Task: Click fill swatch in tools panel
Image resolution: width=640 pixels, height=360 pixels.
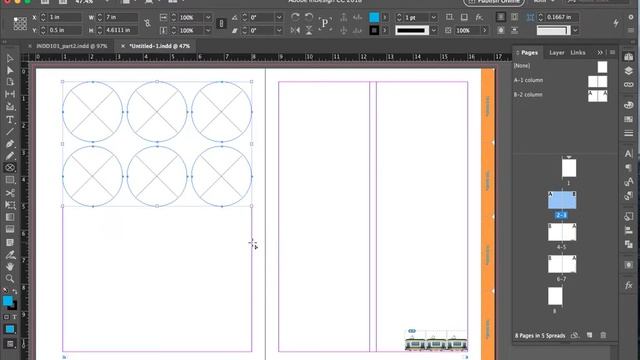Action: [7, 301]
